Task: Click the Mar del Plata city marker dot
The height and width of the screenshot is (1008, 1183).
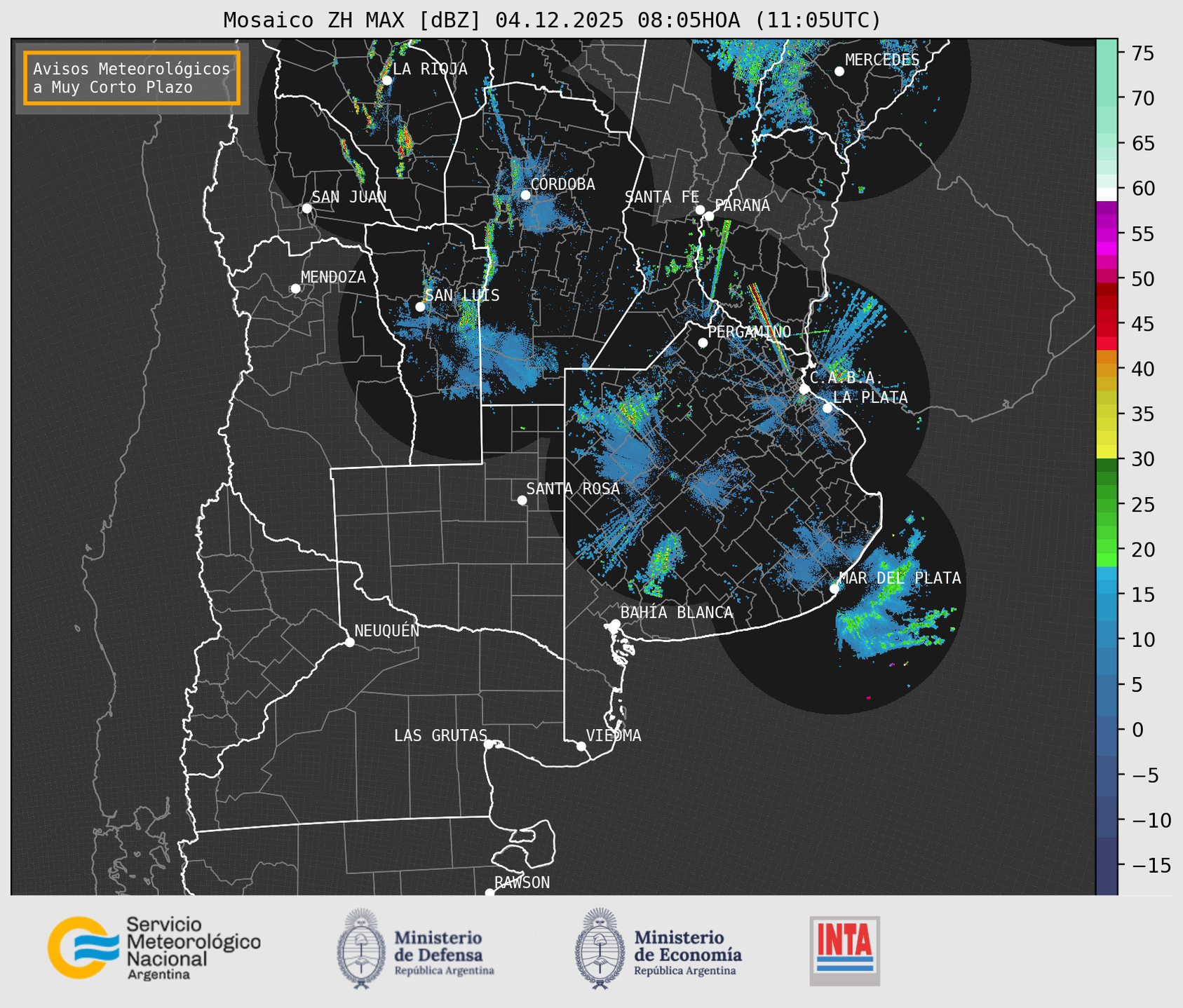Action: [834, 588]
